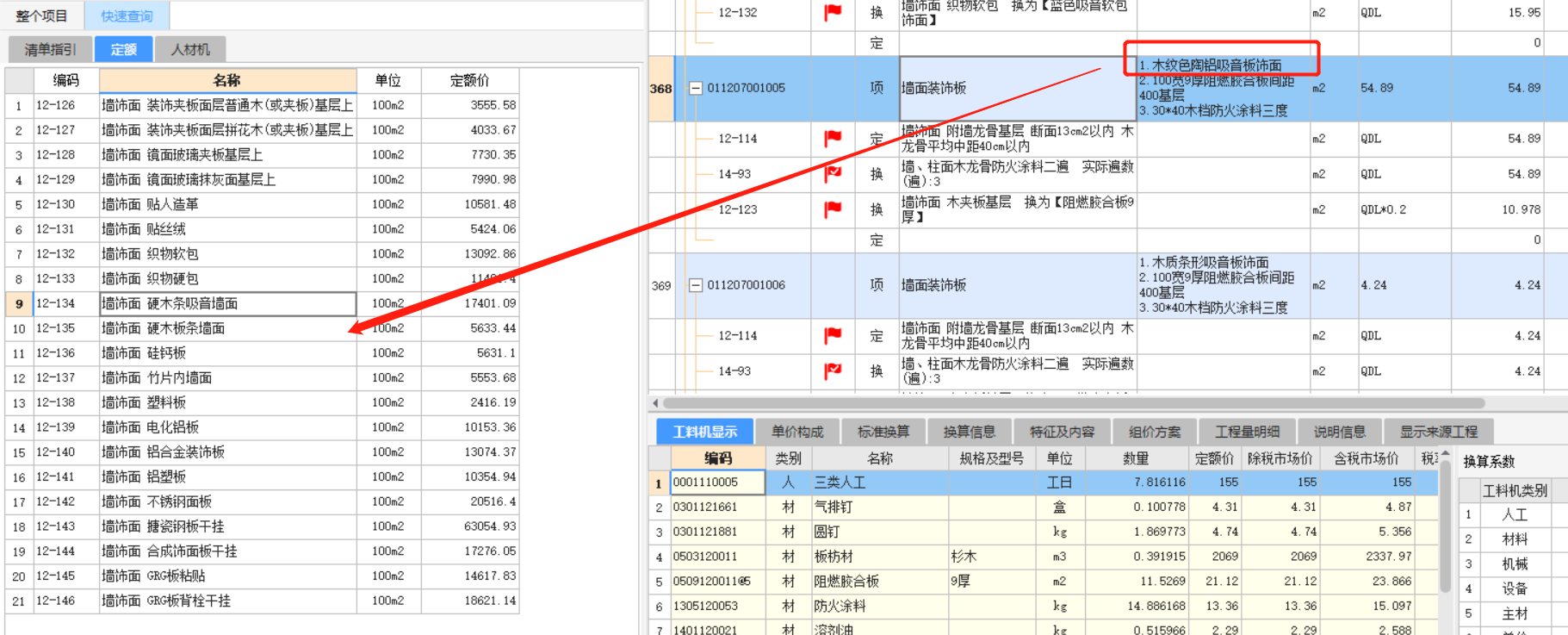Click the 墙面装饰板 name cell of item 368
The height and width of the screenshot is (635, 1568).
click(x=1017, y=88)
